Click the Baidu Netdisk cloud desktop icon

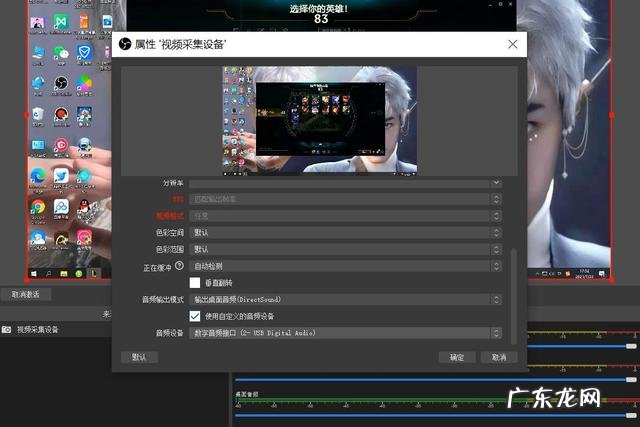click(61, 207)
